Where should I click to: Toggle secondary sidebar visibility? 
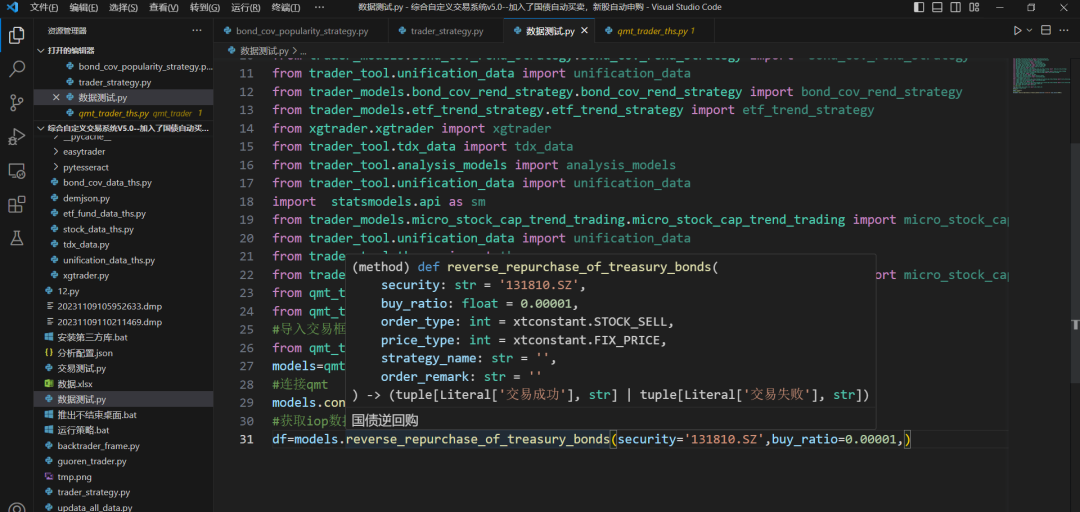tap(954, 8)
